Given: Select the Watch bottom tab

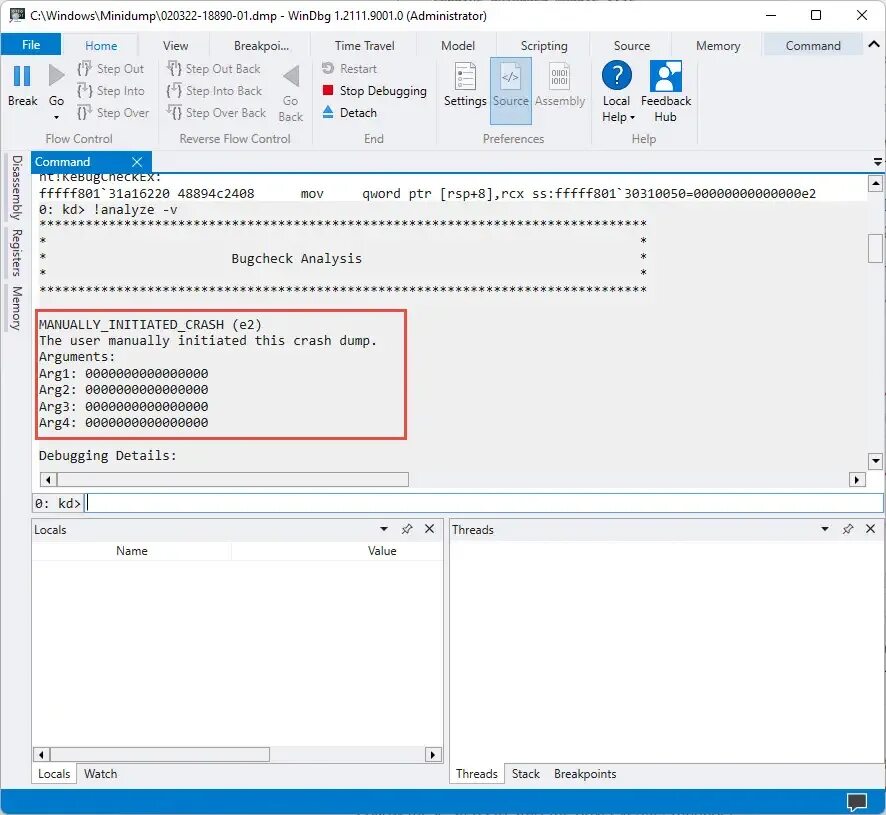Looking at the screenshot, I should [101, 774].
